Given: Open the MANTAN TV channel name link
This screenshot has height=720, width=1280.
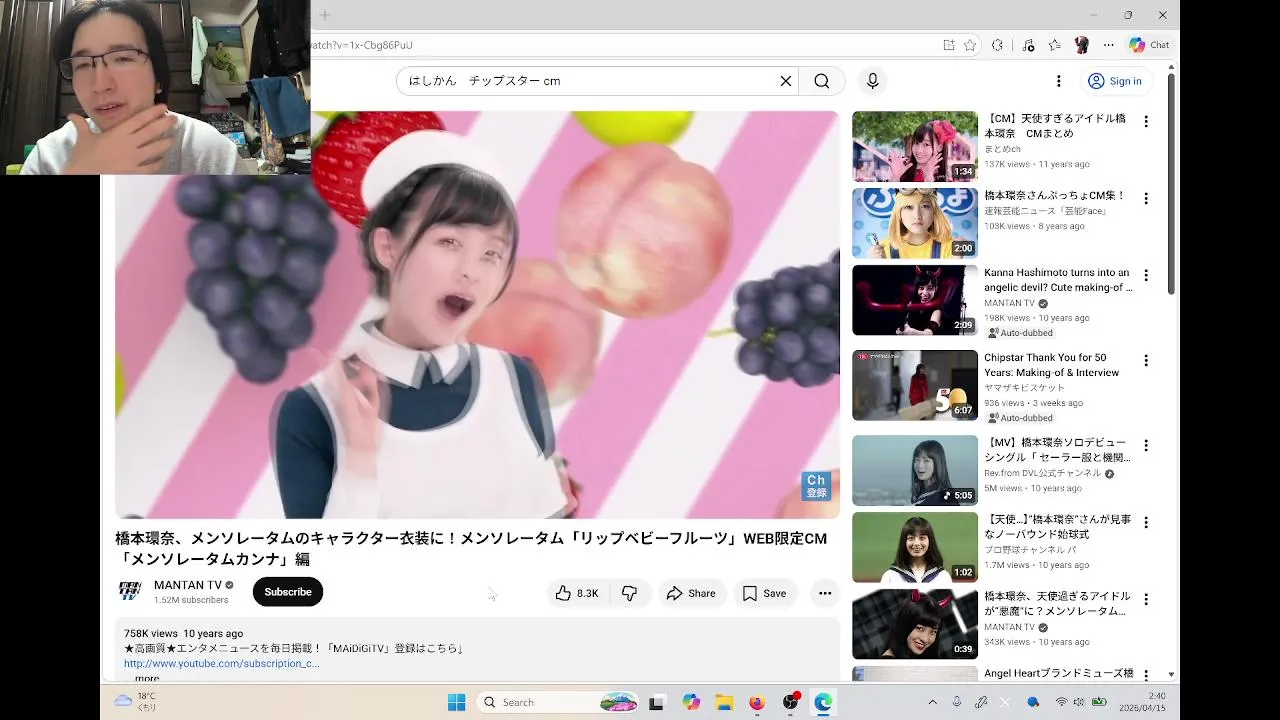Looking at the screenshot, I should pyautogui.click(x=188, y=585).
